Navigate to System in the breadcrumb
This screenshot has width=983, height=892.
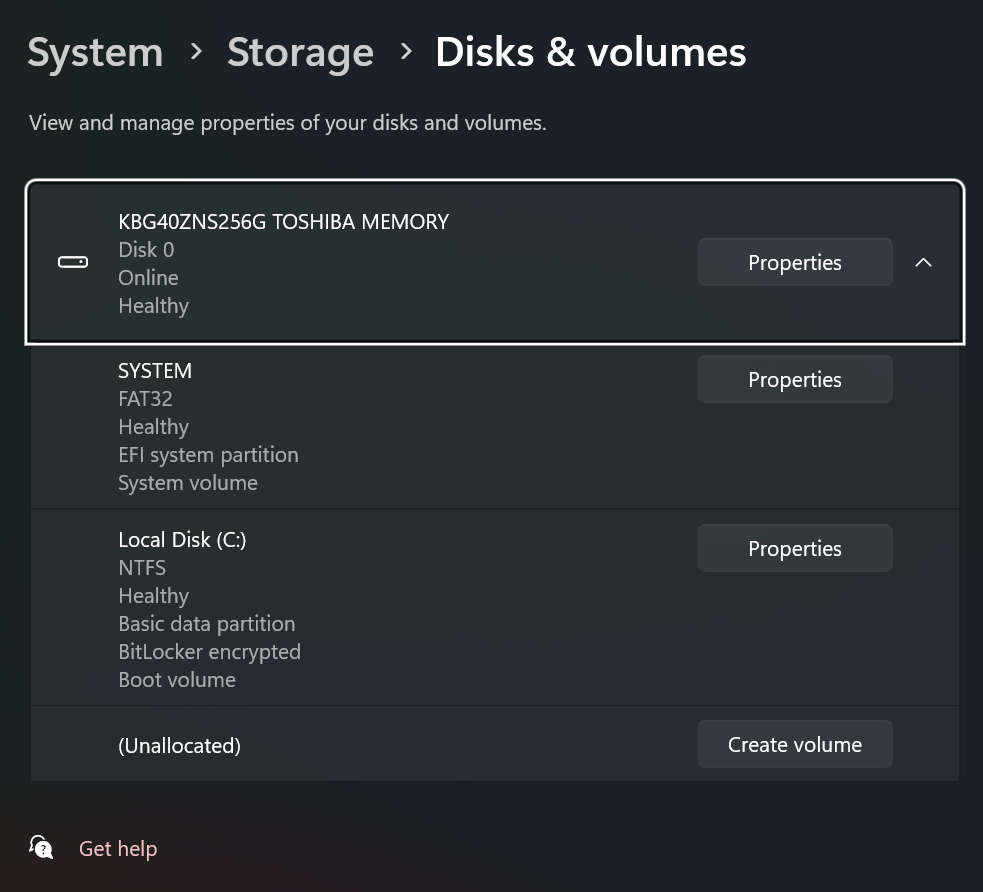point(95,51)
